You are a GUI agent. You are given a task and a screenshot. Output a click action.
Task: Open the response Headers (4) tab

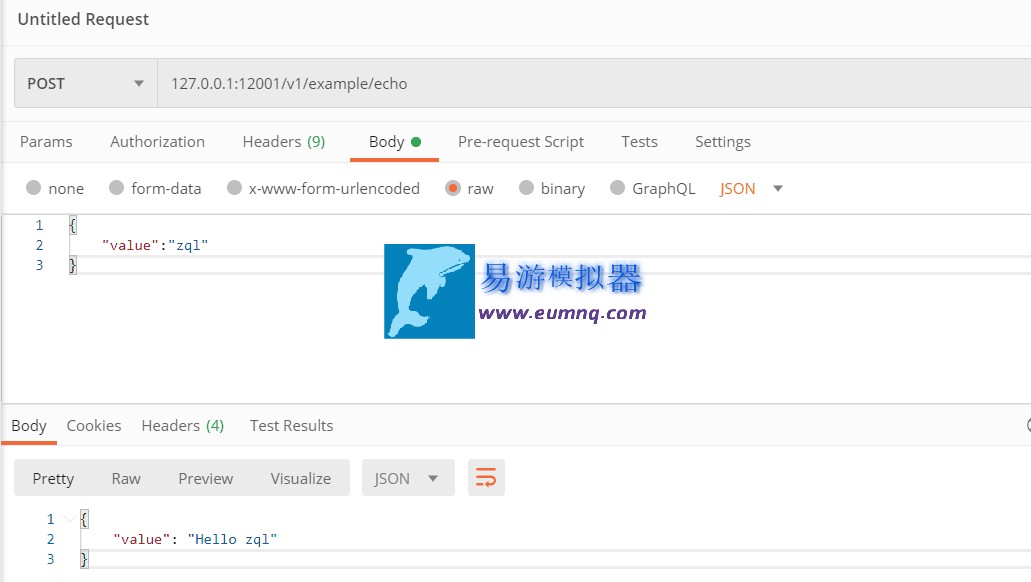tap(183, 426)
